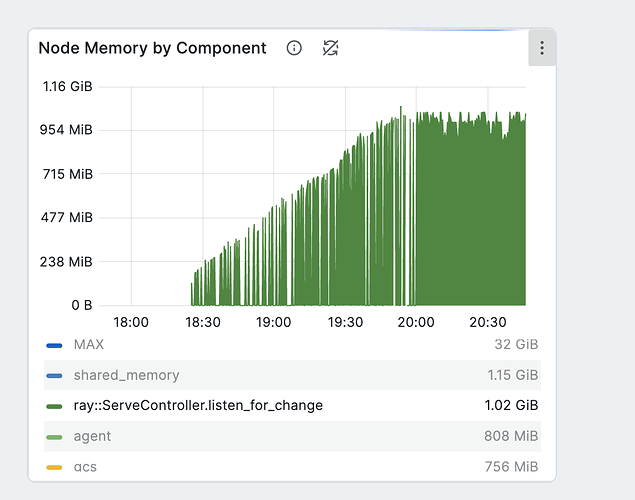Click the disabled sync icon beside the title
The image size is (635, 500).
click(x=331, y=48)
